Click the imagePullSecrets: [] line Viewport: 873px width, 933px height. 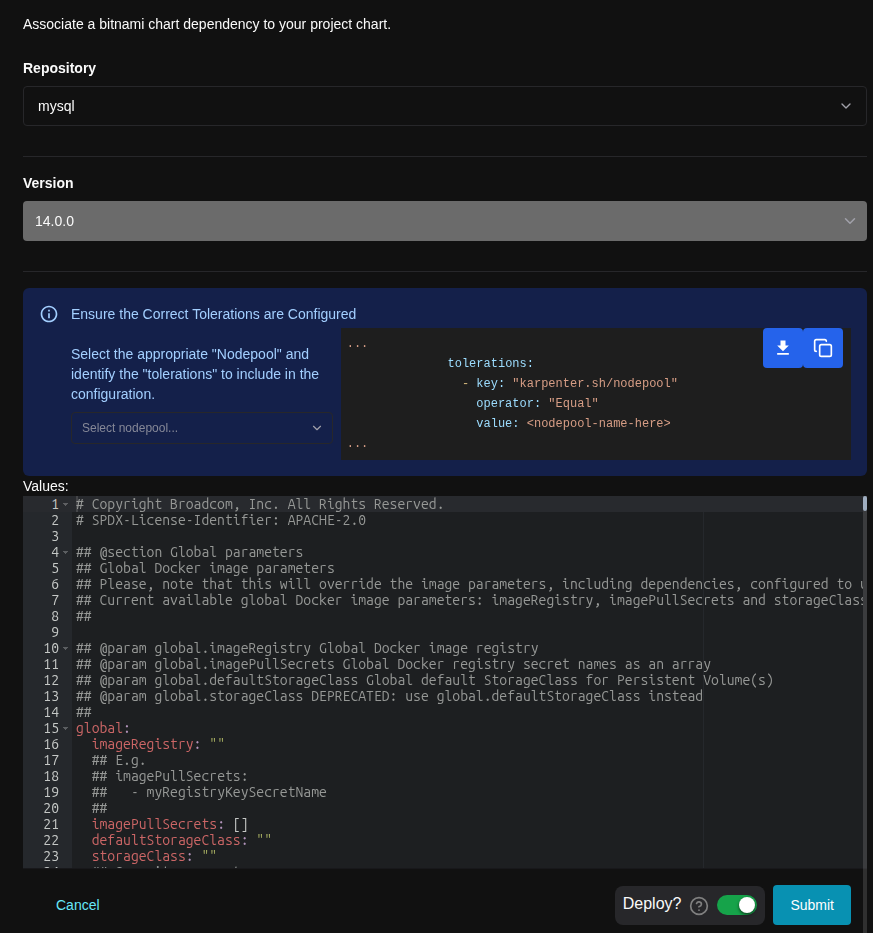170,824
